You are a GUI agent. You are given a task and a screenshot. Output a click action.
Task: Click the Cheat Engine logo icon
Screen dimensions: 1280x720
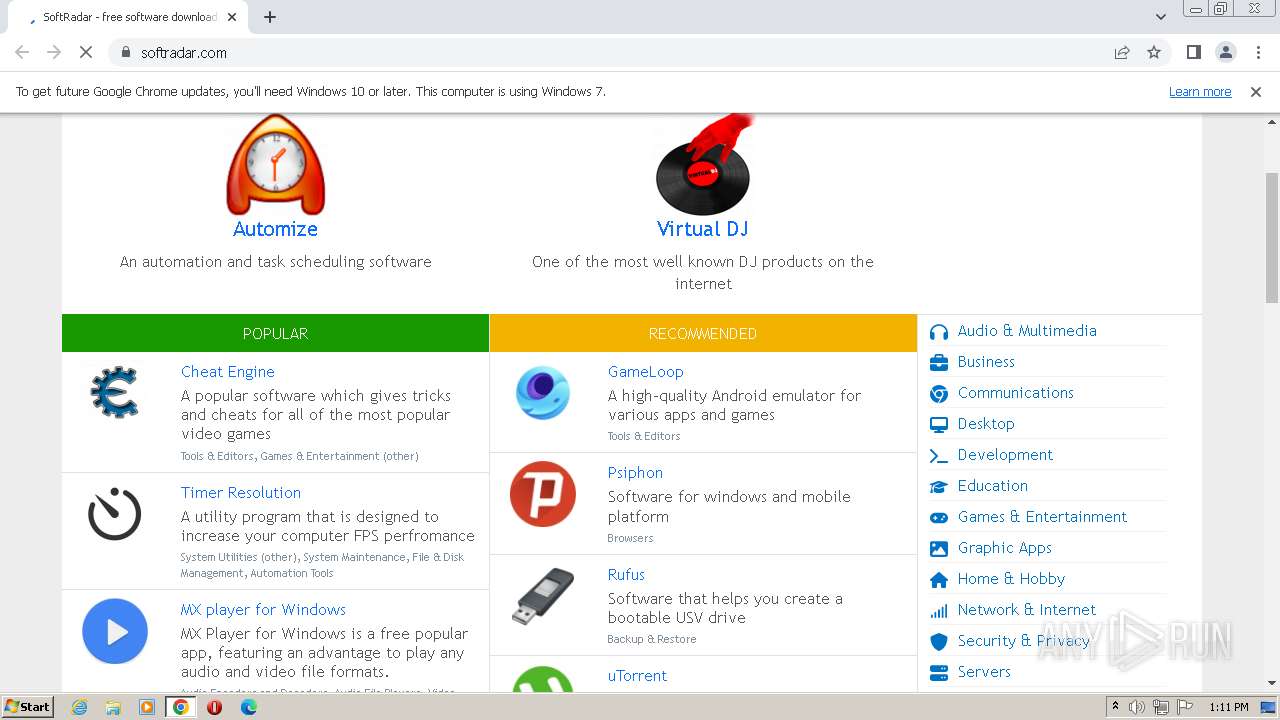click(115, 392)
